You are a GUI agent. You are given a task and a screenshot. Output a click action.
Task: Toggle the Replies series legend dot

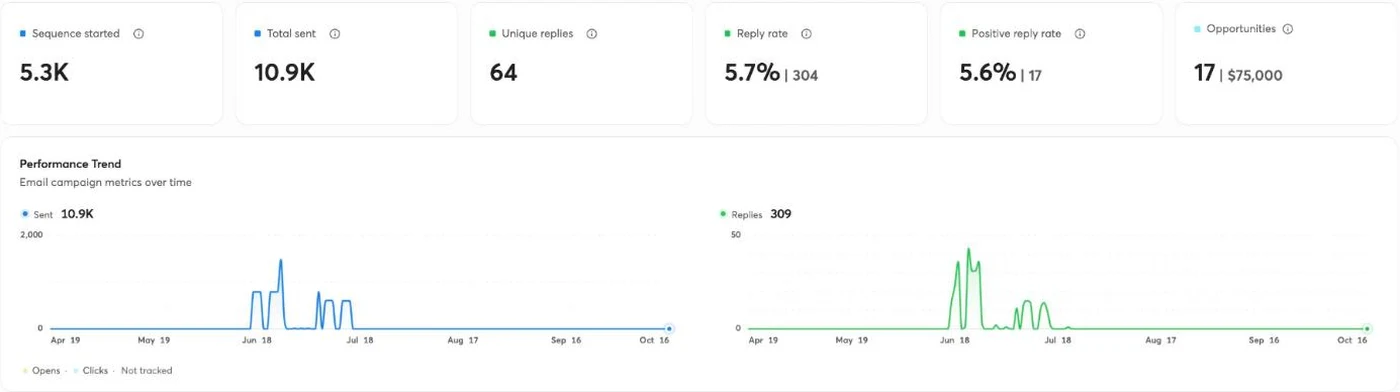pyautogui.click(x=723, y=215)
